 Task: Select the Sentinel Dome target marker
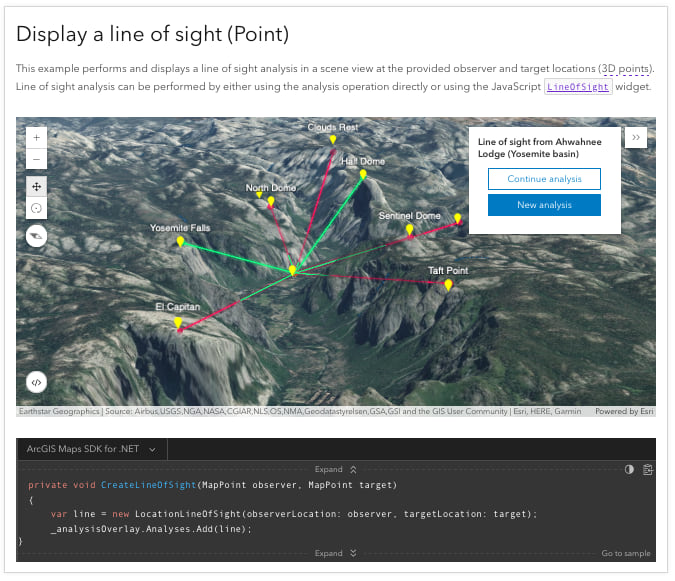(409, 230)
